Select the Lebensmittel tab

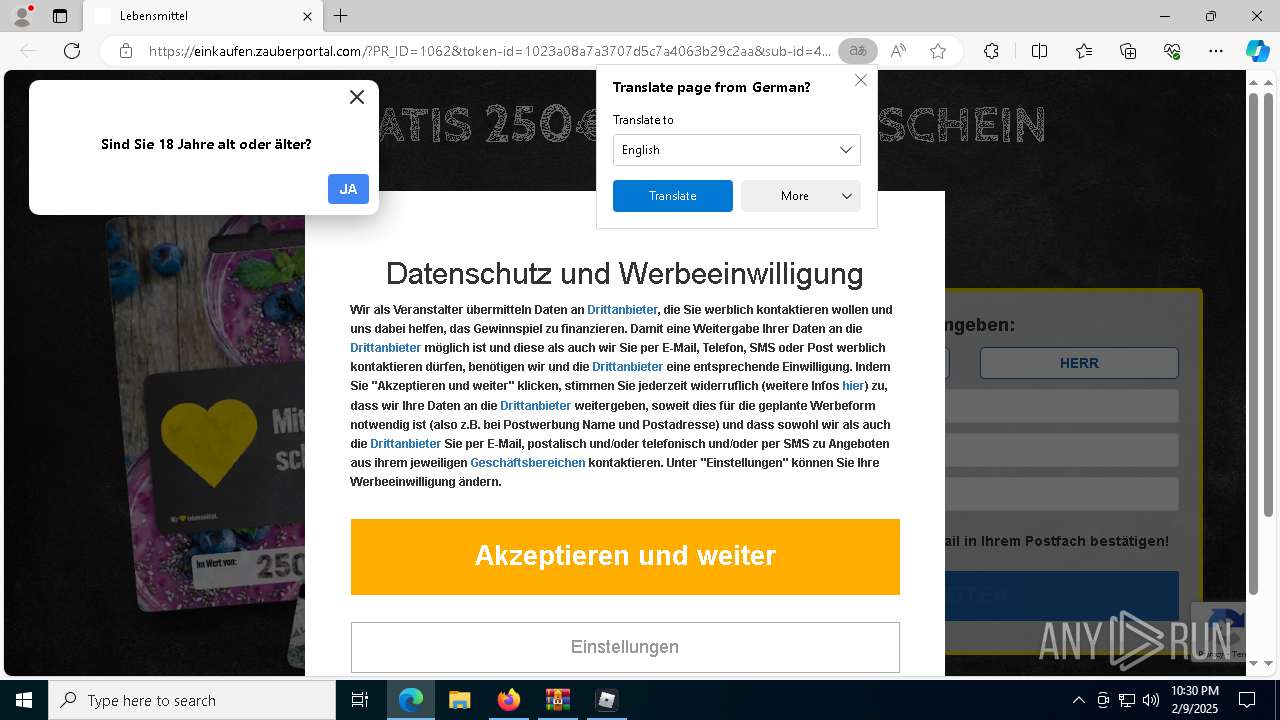click(x=203, y=16)
